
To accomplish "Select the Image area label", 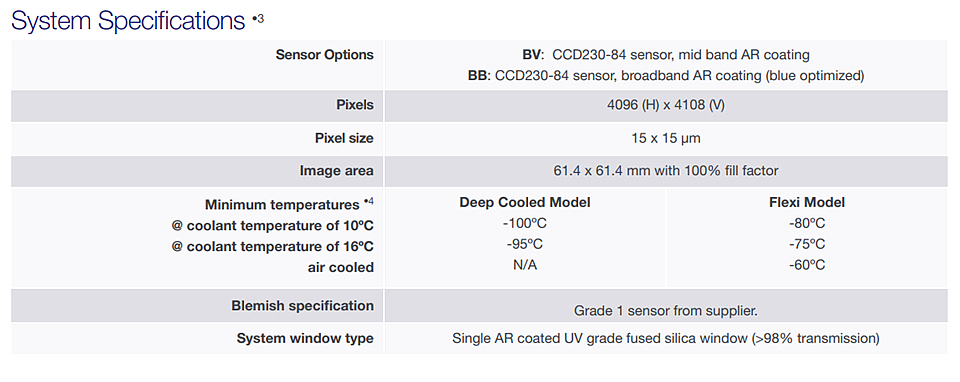I will [x=336, y=171].
